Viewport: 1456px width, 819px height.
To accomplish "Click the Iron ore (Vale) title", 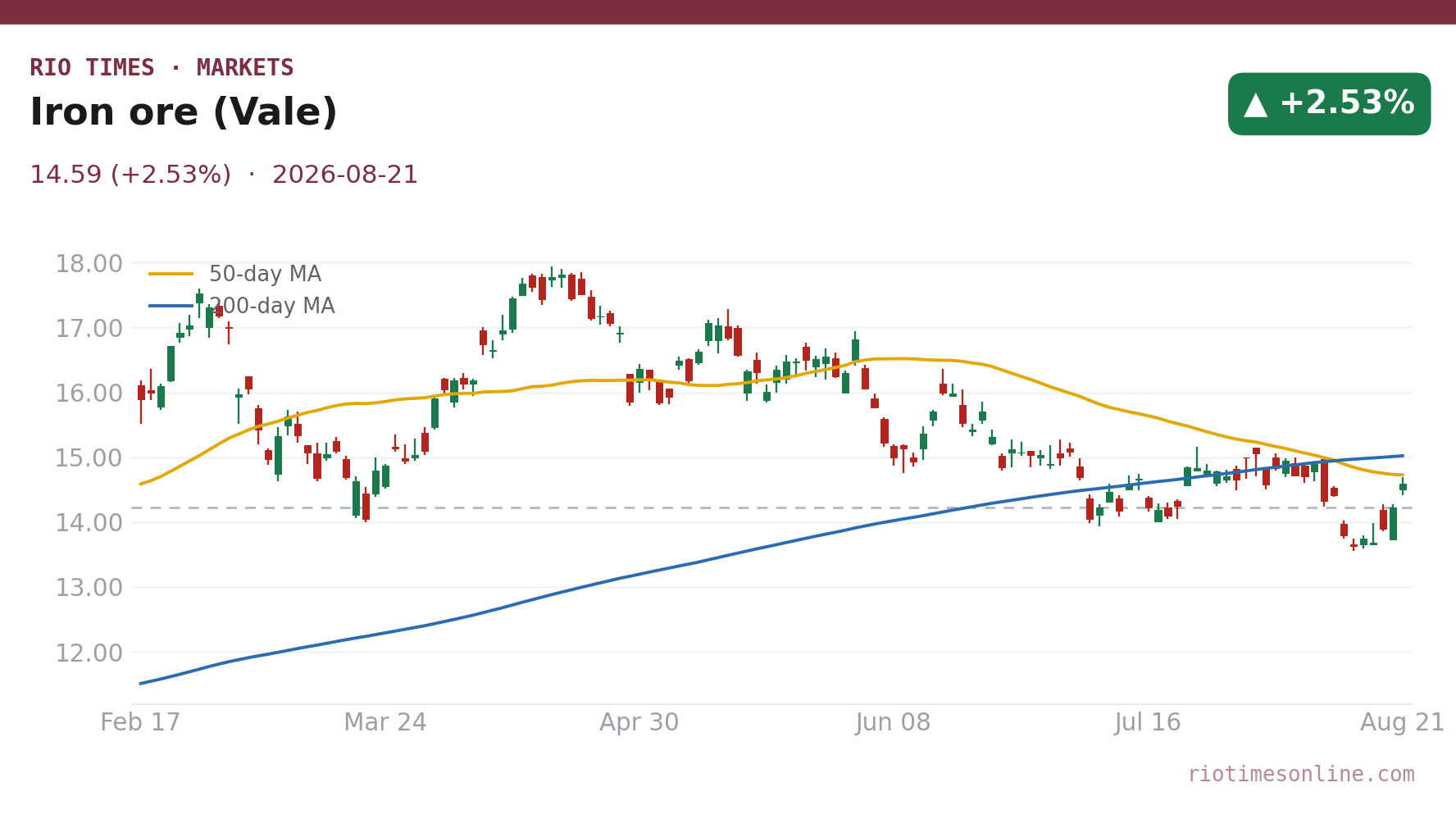I will pyautogui.click(x=184, y=113).
